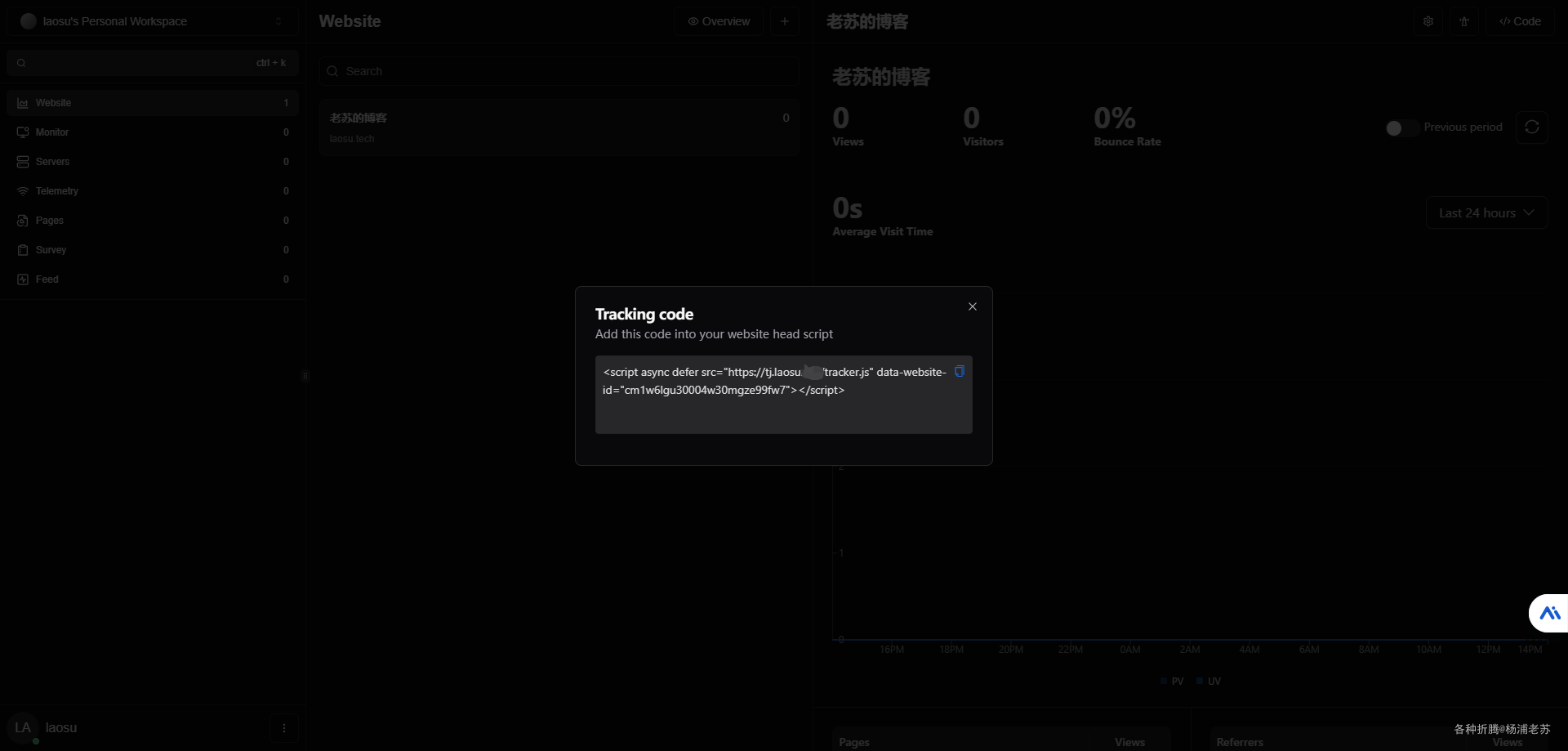Image resolution: width=1568 pixels, height=751 pixels.
Task: Click the Feed icon in sidebar
Action: [23, 279]
